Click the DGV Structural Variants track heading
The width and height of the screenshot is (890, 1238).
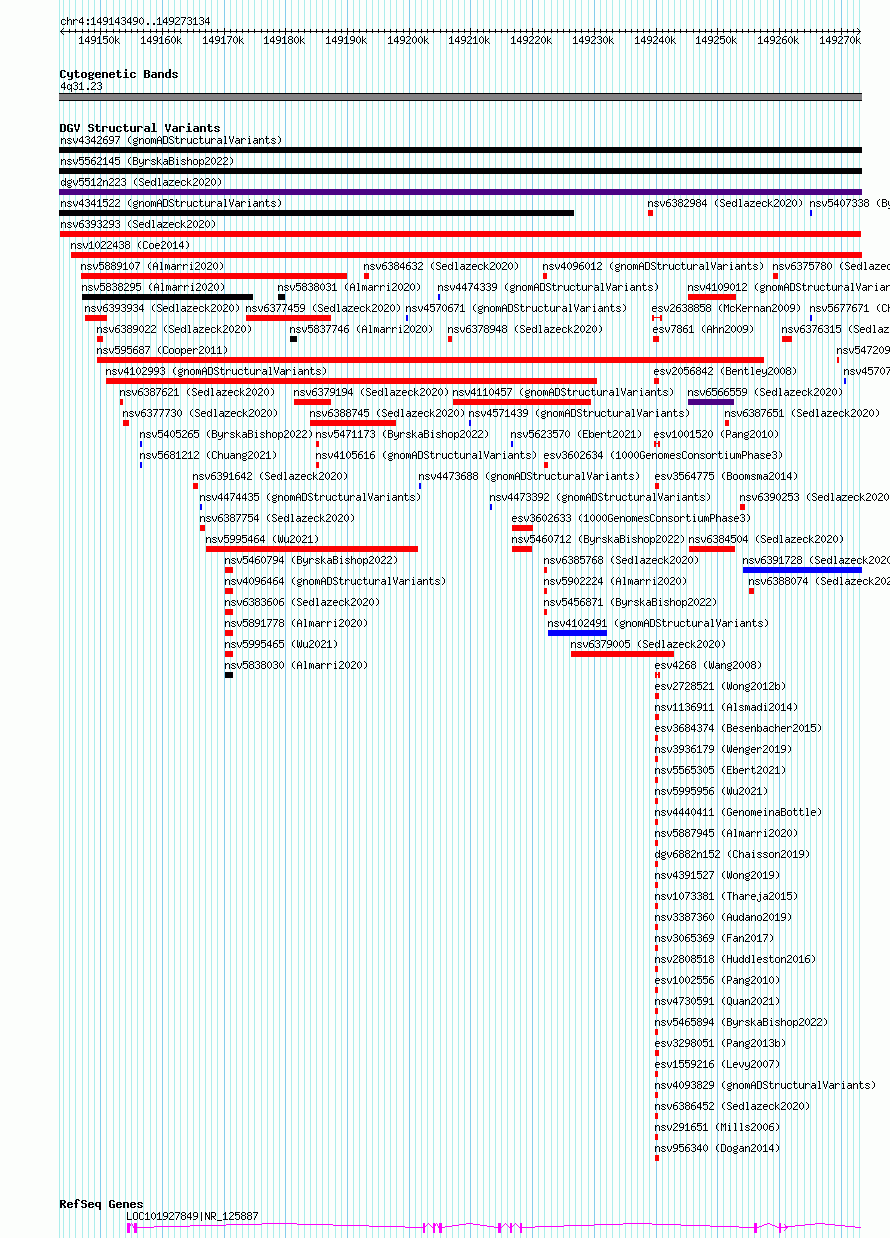pyautogui.click(x=140, y=128)
